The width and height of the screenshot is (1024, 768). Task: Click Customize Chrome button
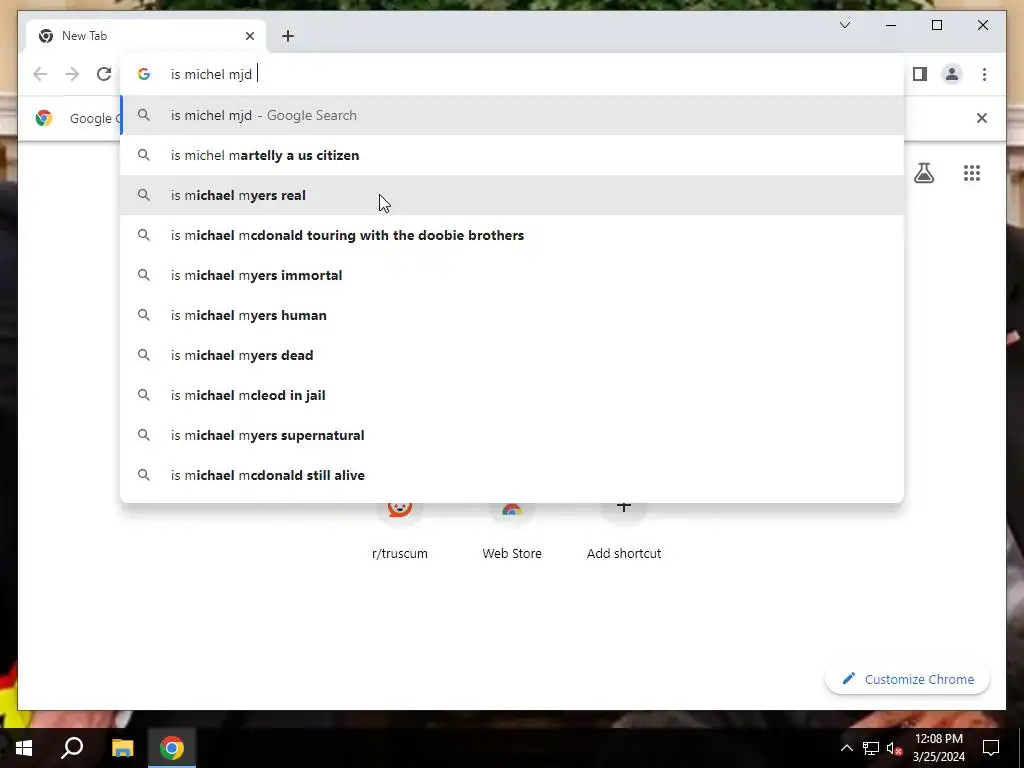pos(907,679)
